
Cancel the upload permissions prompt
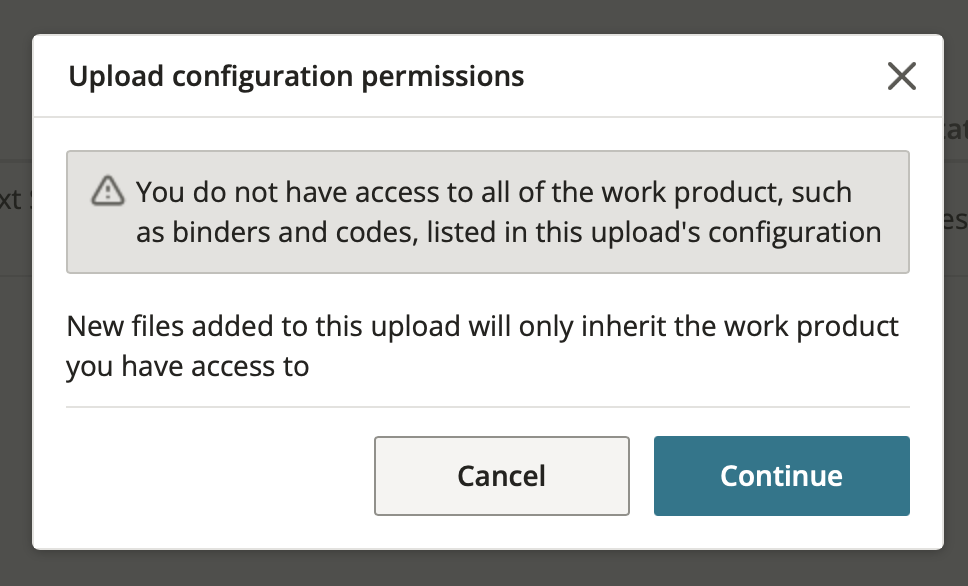point(501,475)
